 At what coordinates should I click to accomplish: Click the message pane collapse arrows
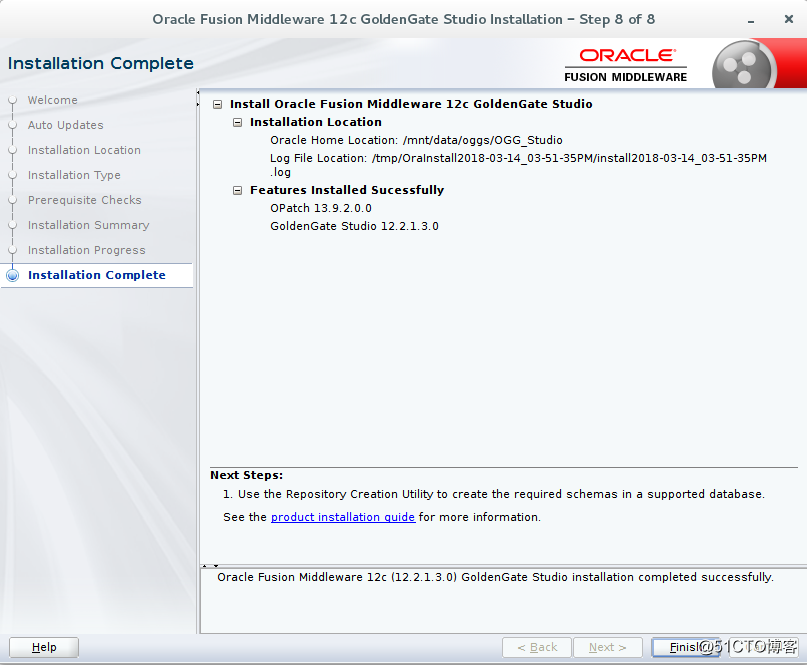210,566
